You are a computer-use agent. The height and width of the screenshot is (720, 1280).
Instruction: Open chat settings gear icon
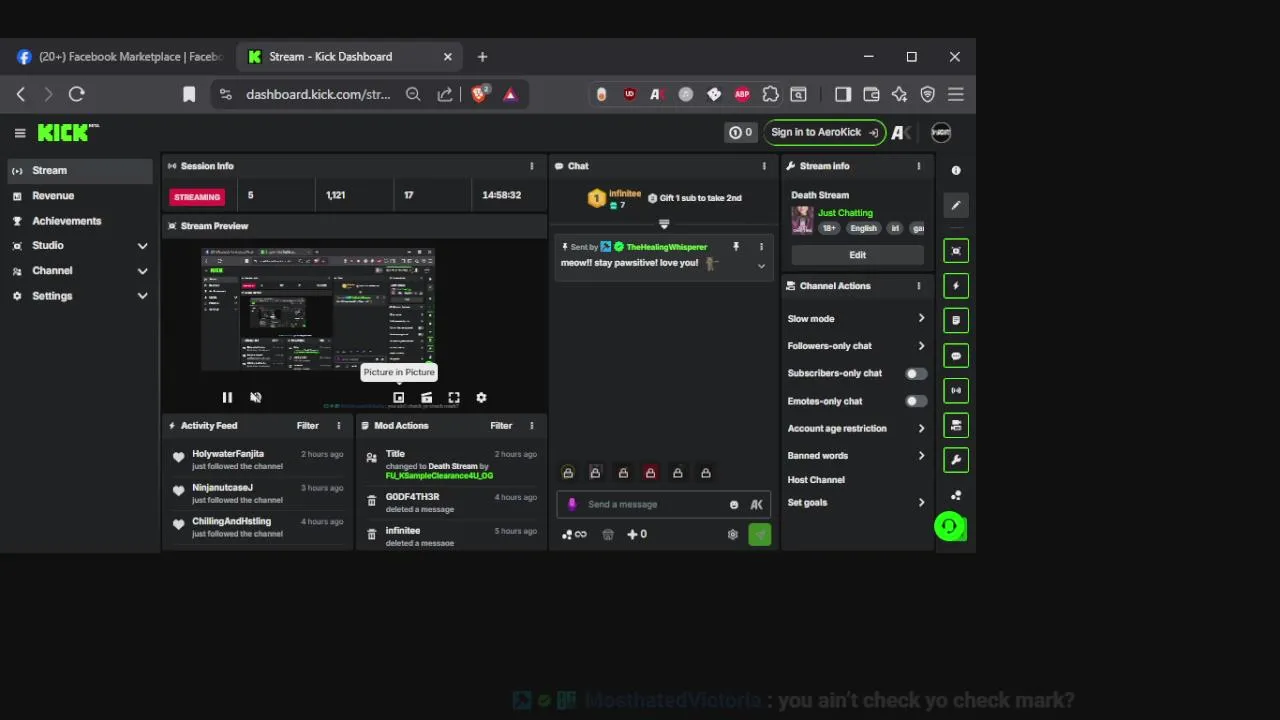coord(732,534)
